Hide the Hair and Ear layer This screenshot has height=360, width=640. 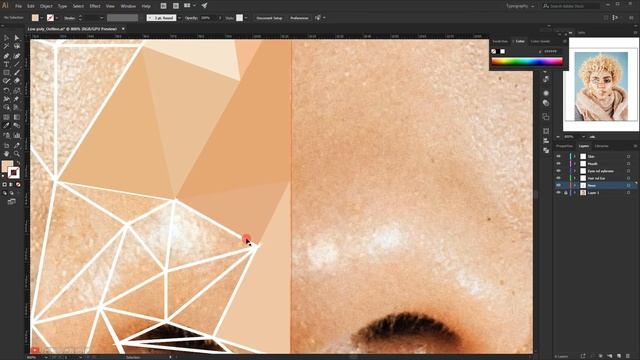pyautogui.click(x=558, y=178)
